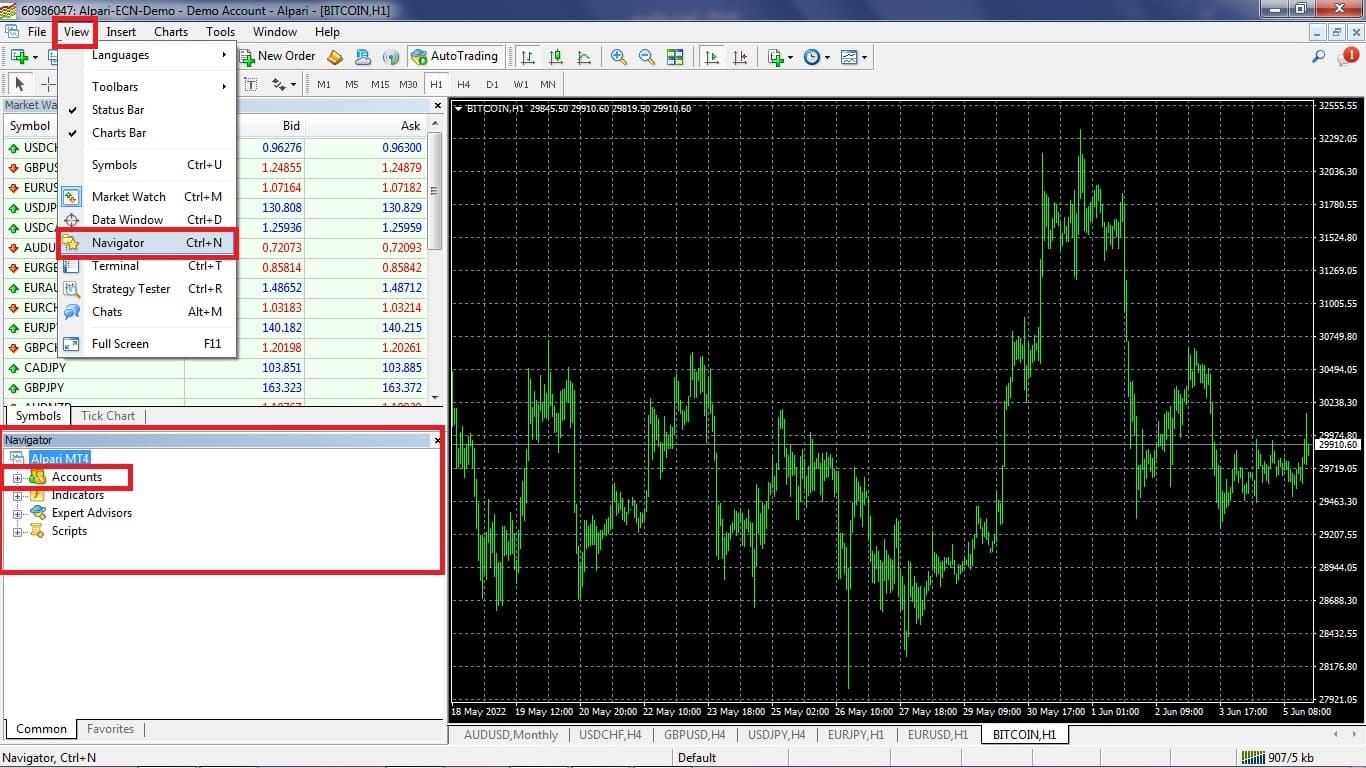Click the Ask column header
Screen dimensions: 1366x768
click(366, 126)
